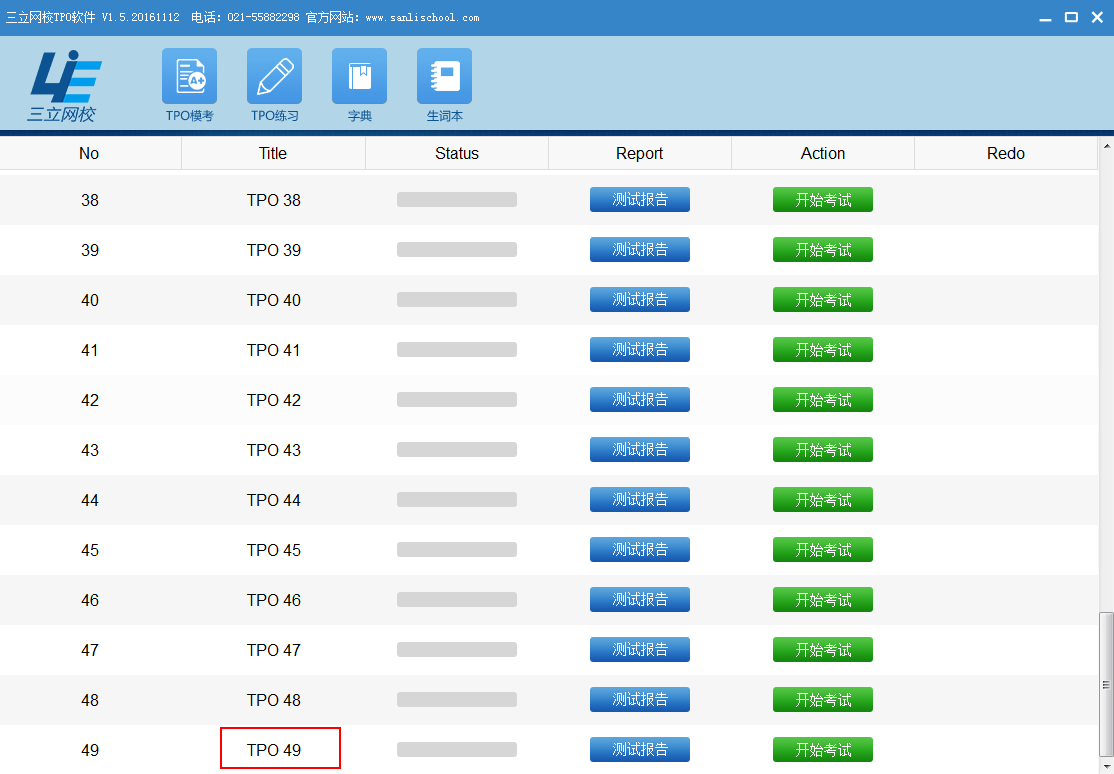Start exam 开始考试 for TPO 46
1114x774 pixels.
[x=823, y=599]
